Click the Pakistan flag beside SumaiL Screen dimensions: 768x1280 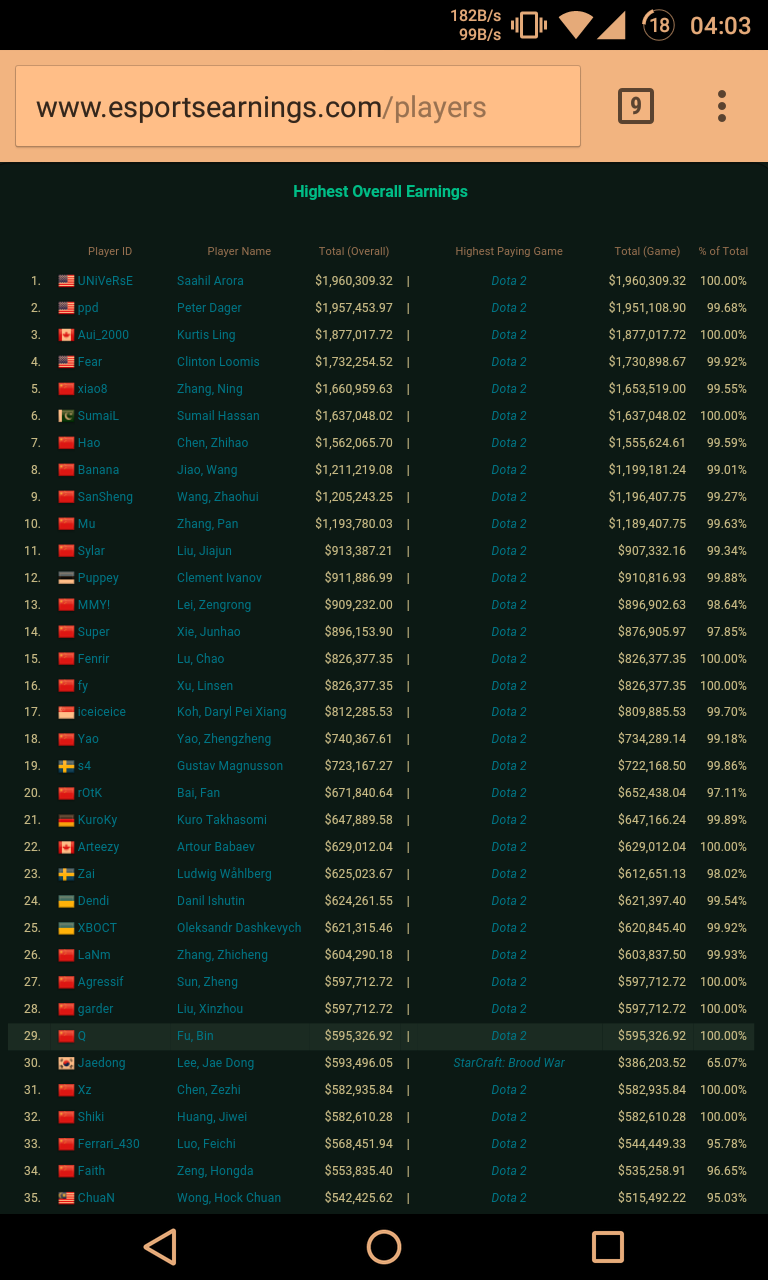click(x=66, y=416)
